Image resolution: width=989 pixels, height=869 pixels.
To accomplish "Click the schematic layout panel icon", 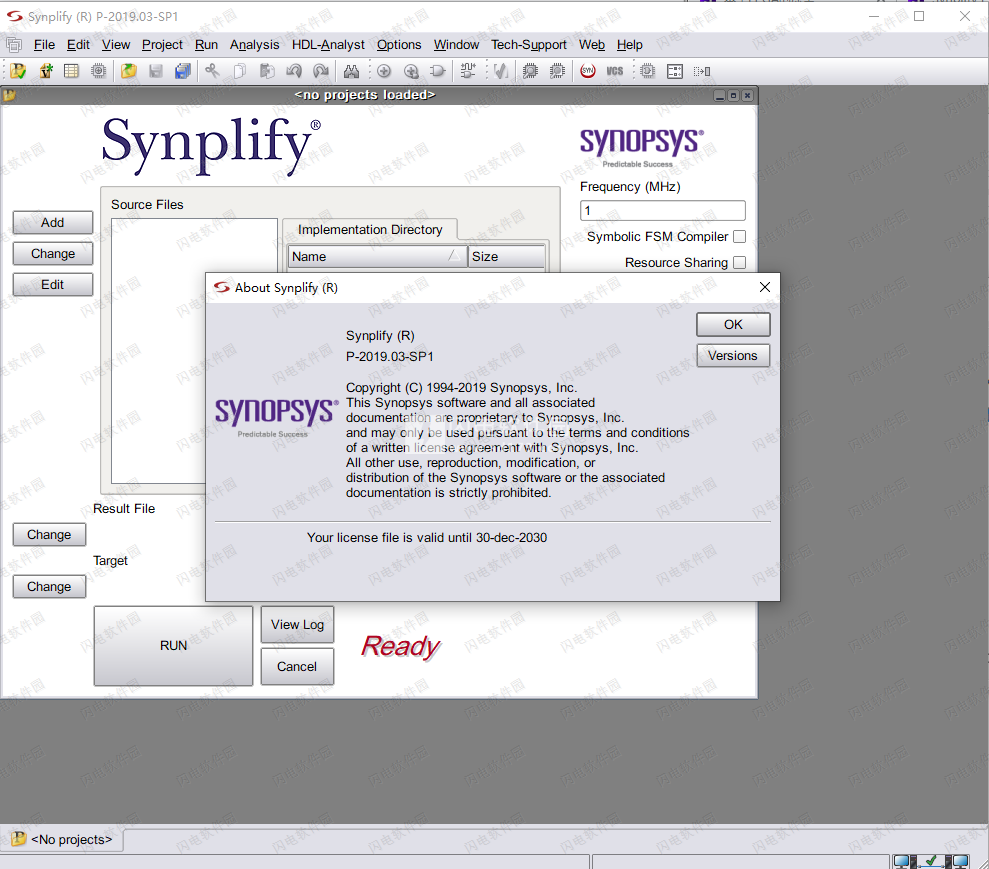I will pos(675,71).
